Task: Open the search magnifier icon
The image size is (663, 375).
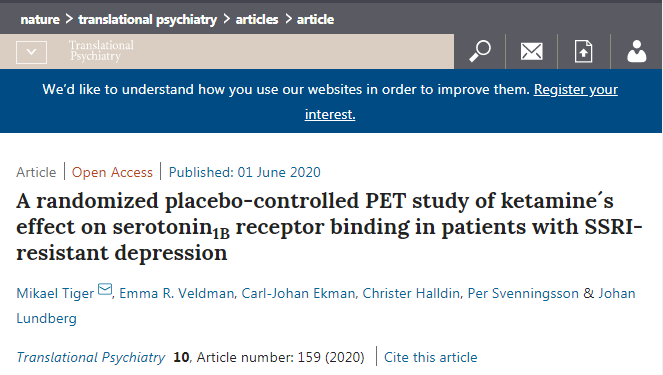Action: 480,52
